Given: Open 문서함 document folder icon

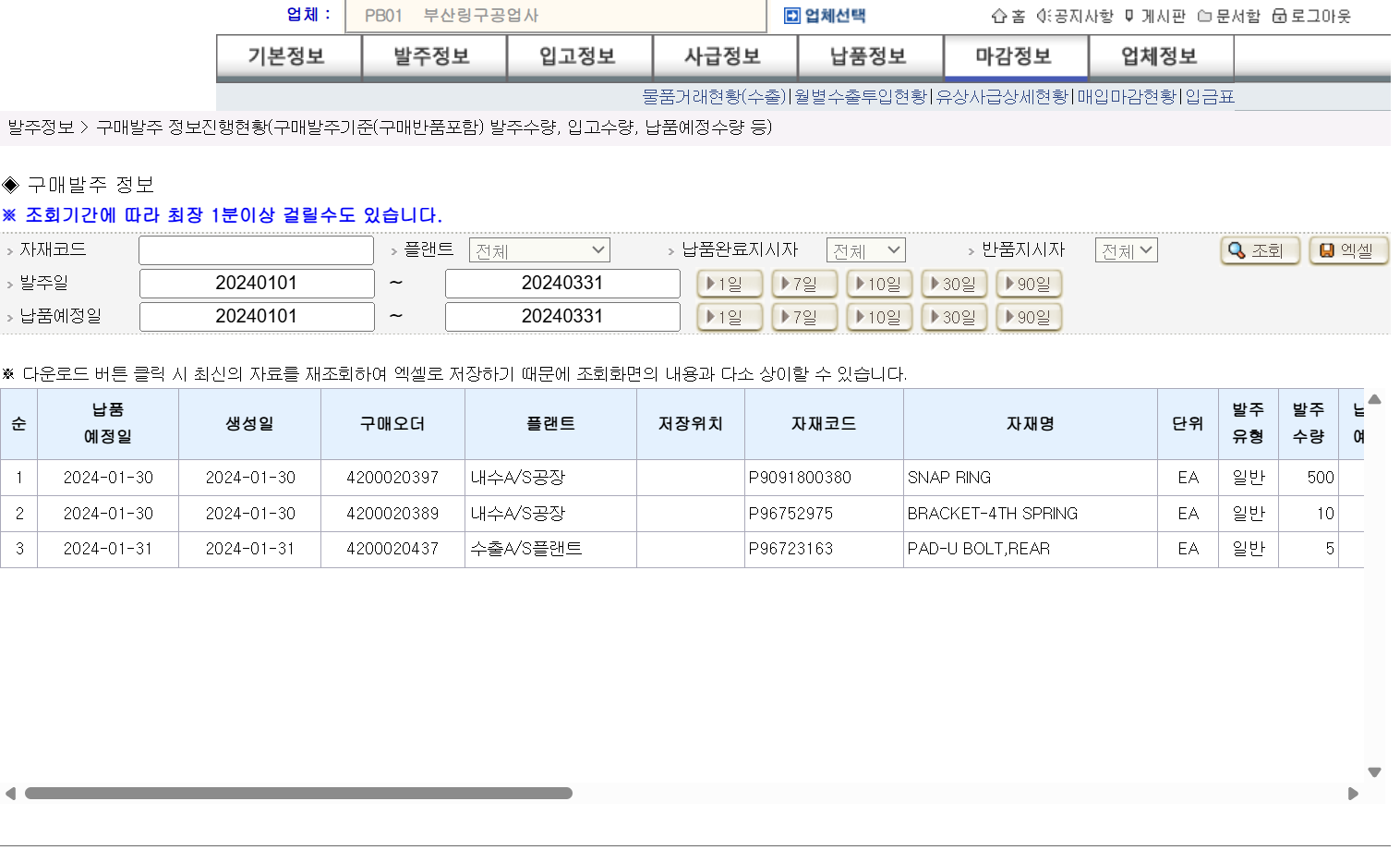Looking at the screenshot, I should click(x=1204, y=16).
